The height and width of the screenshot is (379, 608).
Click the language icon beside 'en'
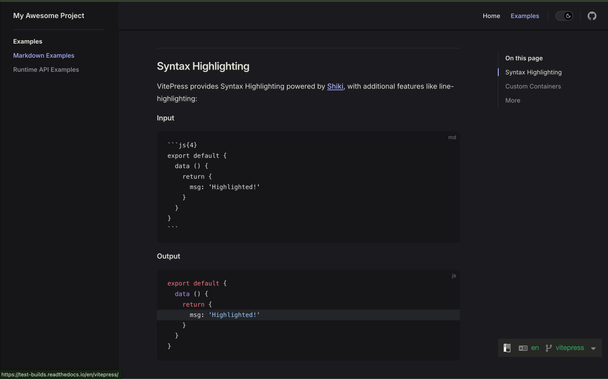[x=523, y=348]
